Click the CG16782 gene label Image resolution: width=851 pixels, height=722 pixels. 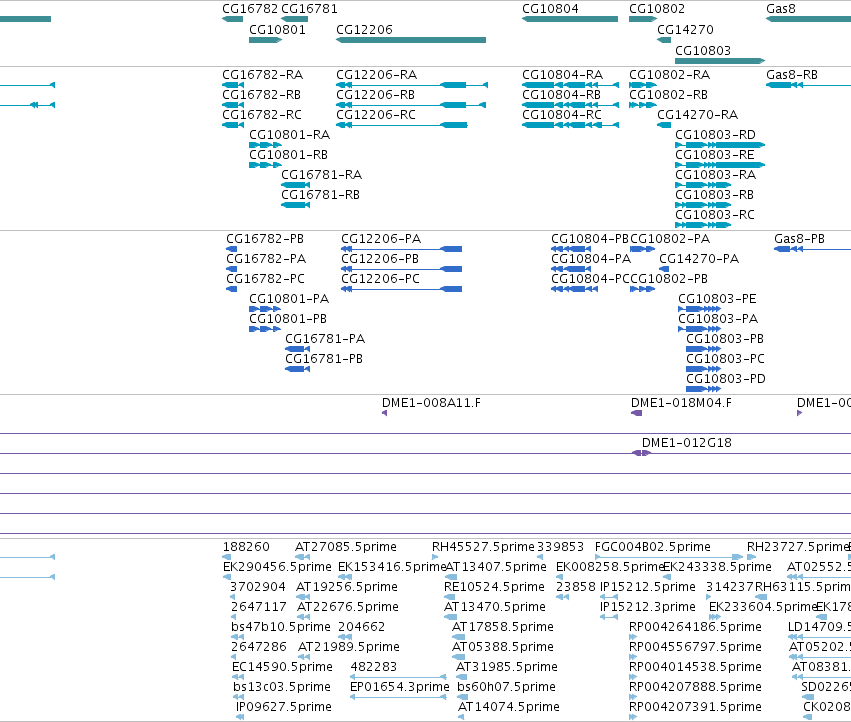click(x=250, y=9)
